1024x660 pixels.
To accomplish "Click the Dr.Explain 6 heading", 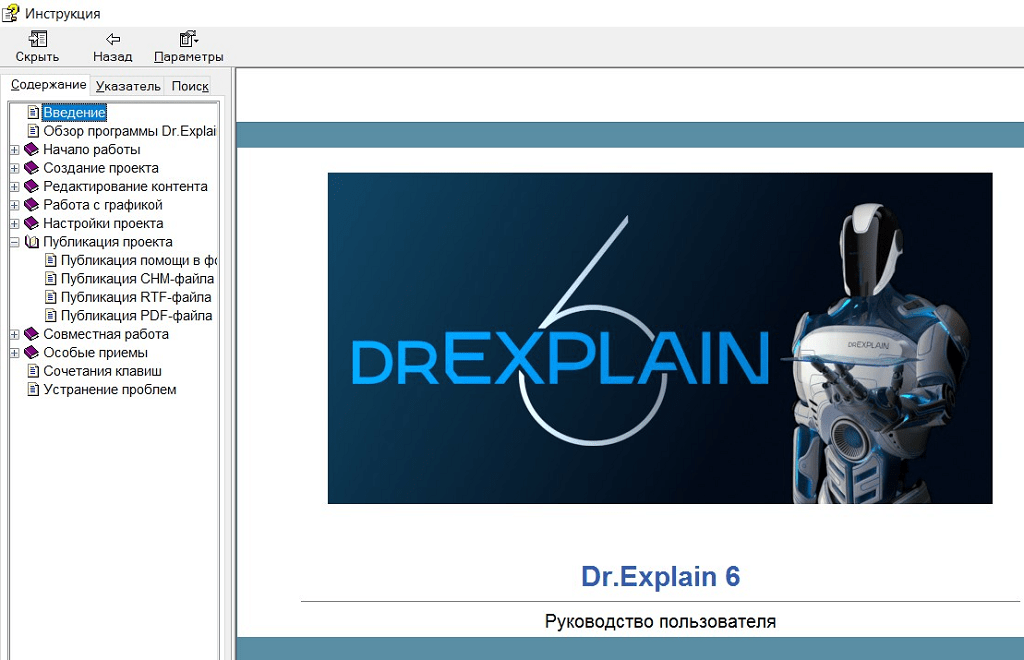I will [x=660, y=576].
